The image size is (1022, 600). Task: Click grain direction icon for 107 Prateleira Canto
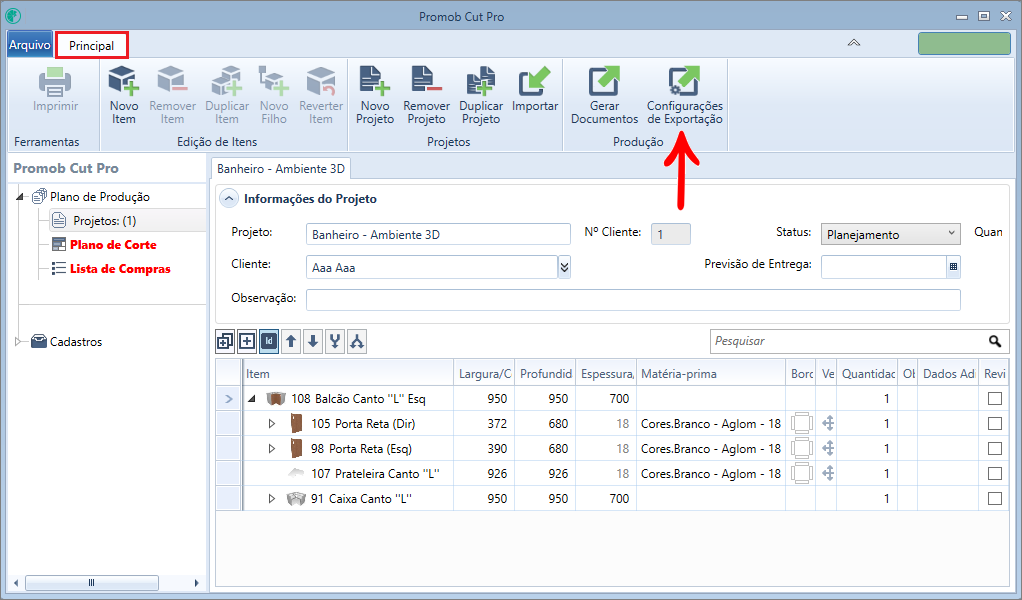pos(828,474)
